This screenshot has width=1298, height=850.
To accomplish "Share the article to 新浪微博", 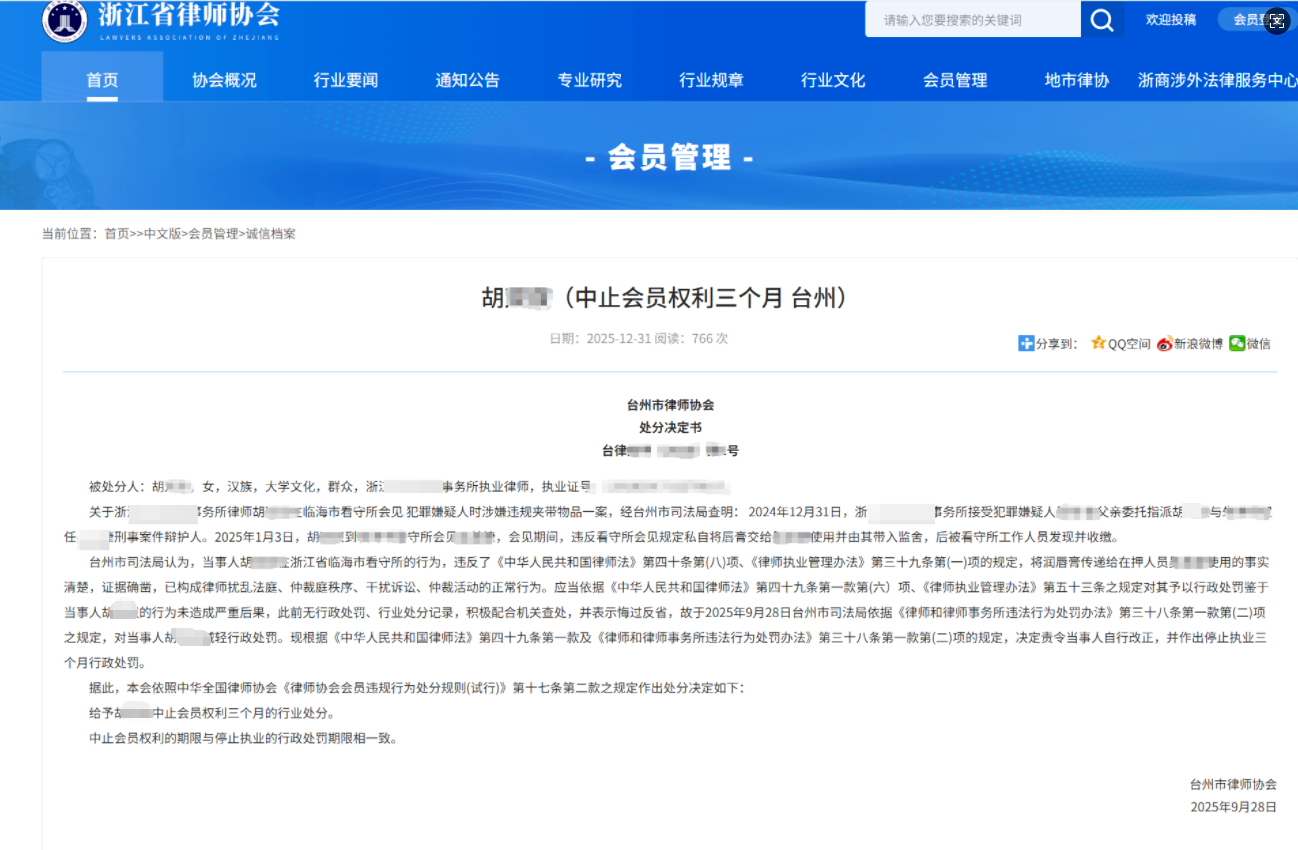I will click(1189, 343).
